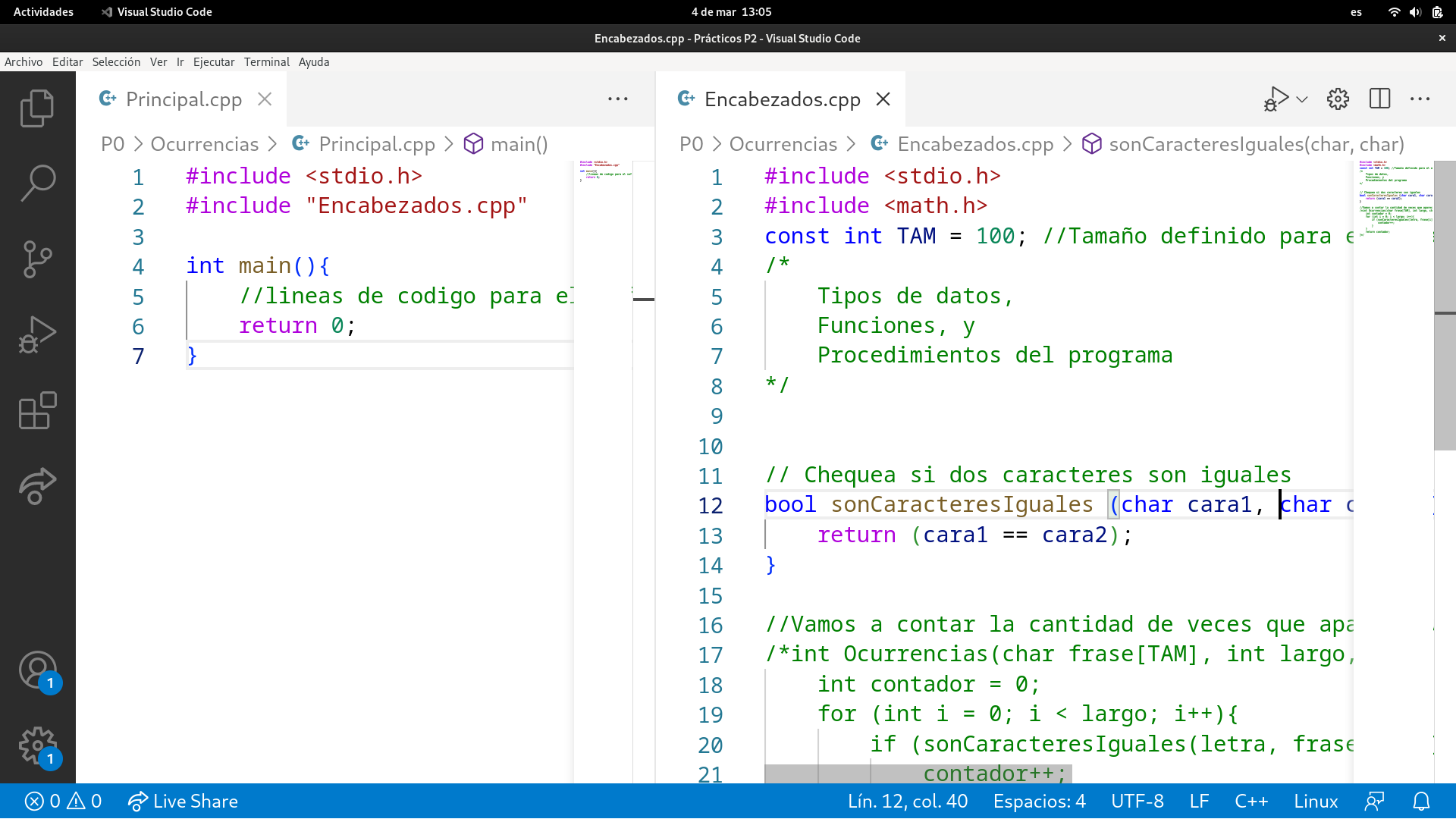Image resolution: width=1456 pixels, height=819 pixels.
Task: Close the Encabezados.cpp tab
Action: coord(883,99)
